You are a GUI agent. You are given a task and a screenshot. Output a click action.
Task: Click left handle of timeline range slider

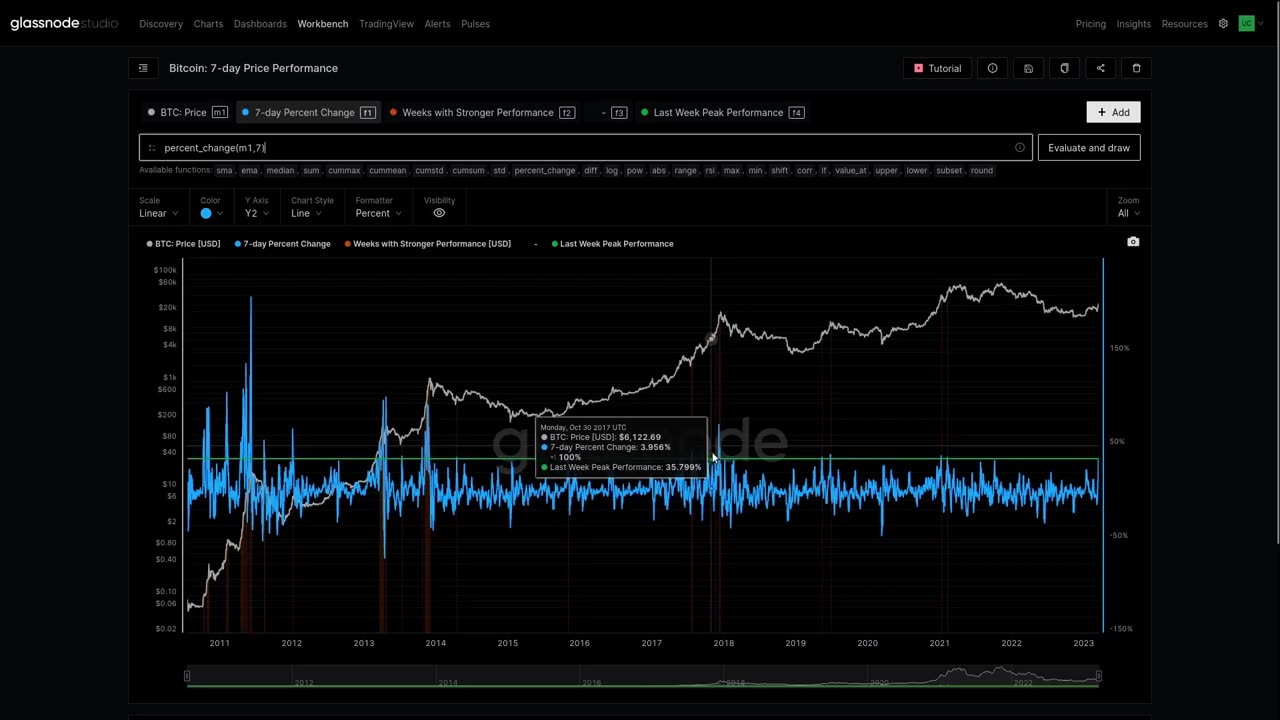[x=187, y=677]
